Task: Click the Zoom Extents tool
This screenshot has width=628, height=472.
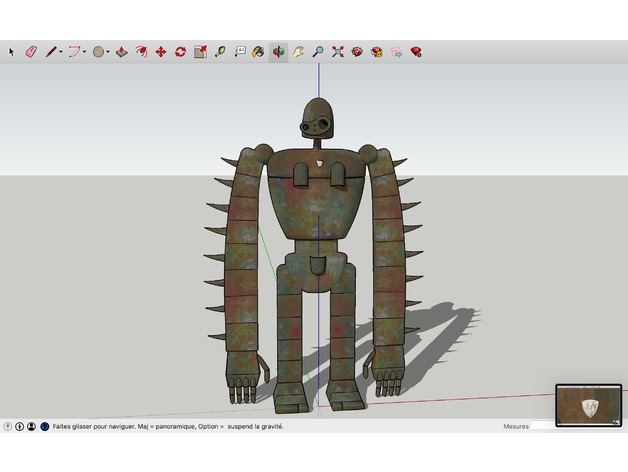Action: [x=338, y=52]
